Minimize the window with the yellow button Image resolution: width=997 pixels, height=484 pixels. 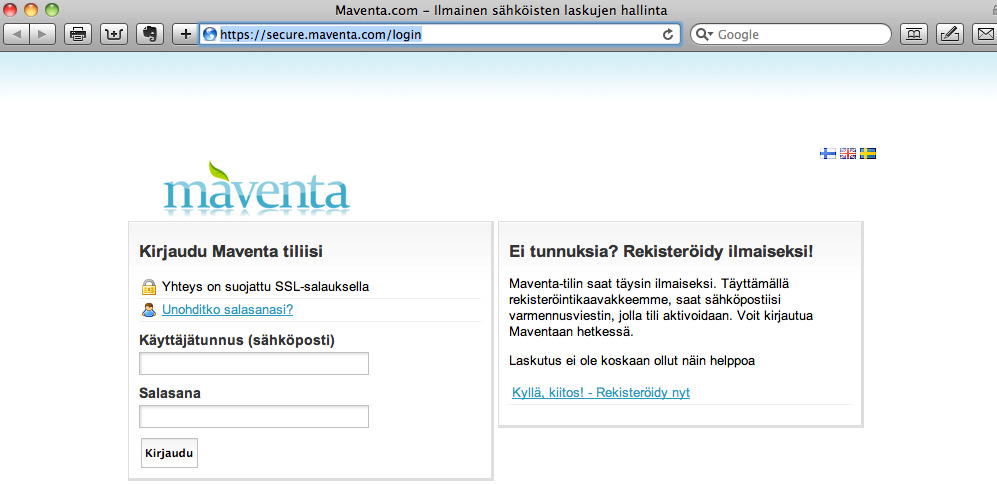pyautogui.click(x=31, y=10)
